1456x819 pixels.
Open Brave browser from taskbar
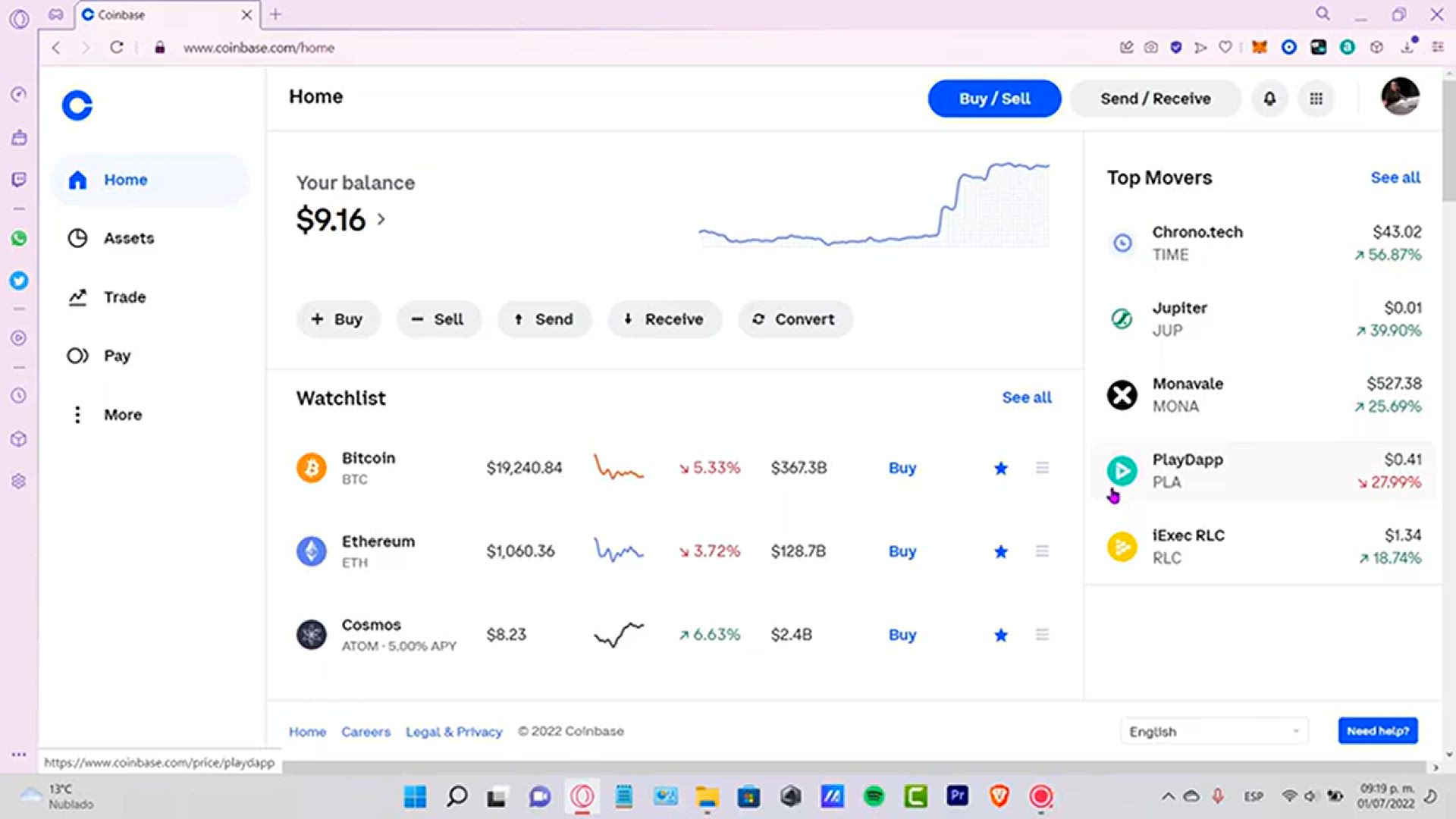(999, 796)
